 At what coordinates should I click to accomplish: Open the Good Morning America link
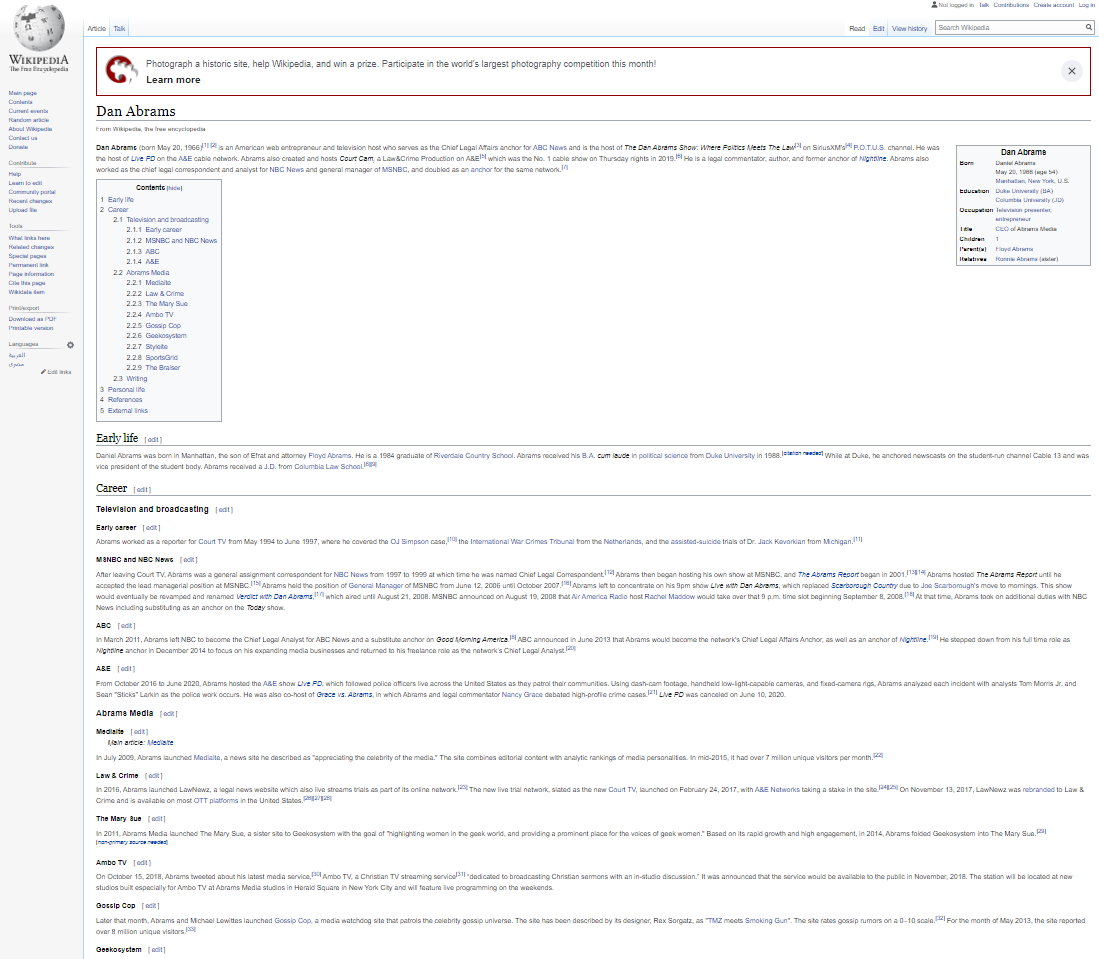(472, 640)
